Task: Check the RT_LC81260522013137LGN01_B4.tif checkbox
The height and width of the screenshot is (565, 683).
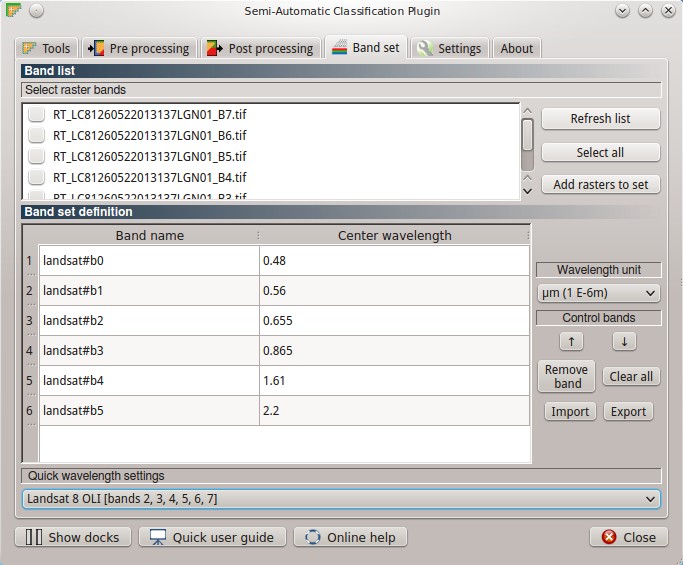Action: [x=36, y=177]
